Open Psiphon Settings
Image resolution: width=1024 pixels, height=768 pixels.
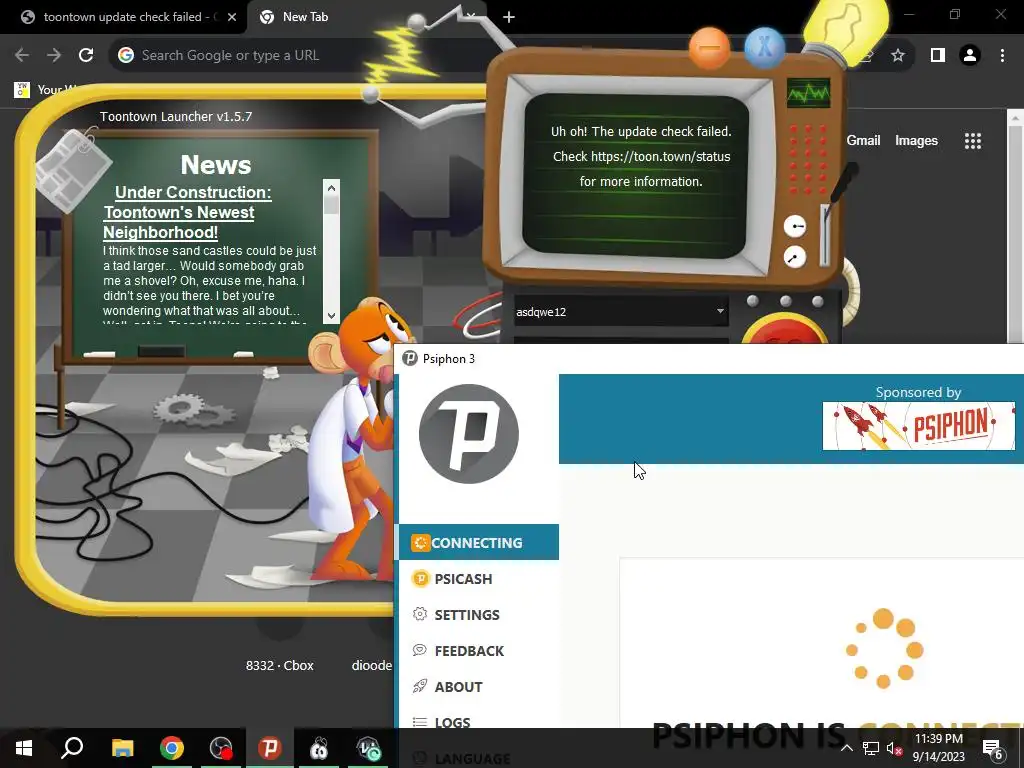tap(477, 615)
